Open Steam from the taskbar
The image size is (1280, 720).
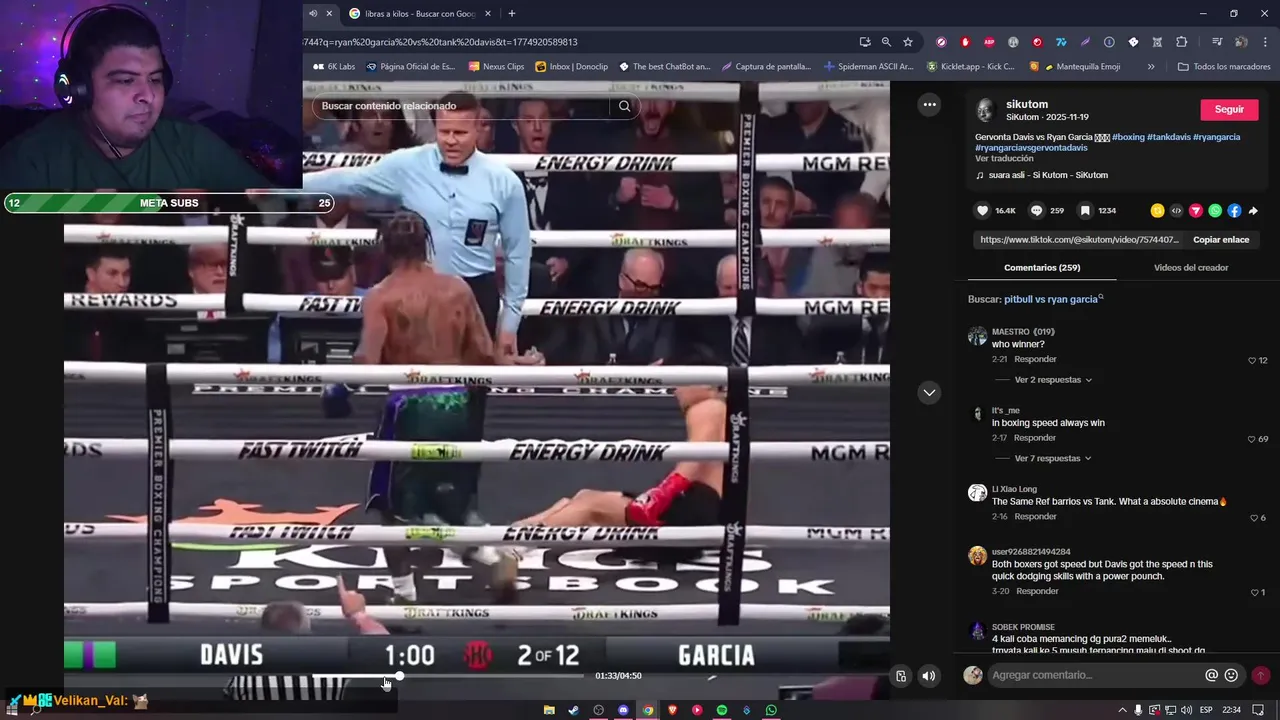tap(574, 710)
